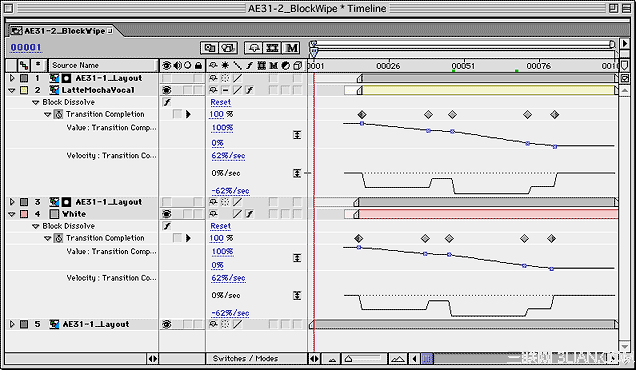Click the first comp-flowchart button beside the time display

(210, 48)
